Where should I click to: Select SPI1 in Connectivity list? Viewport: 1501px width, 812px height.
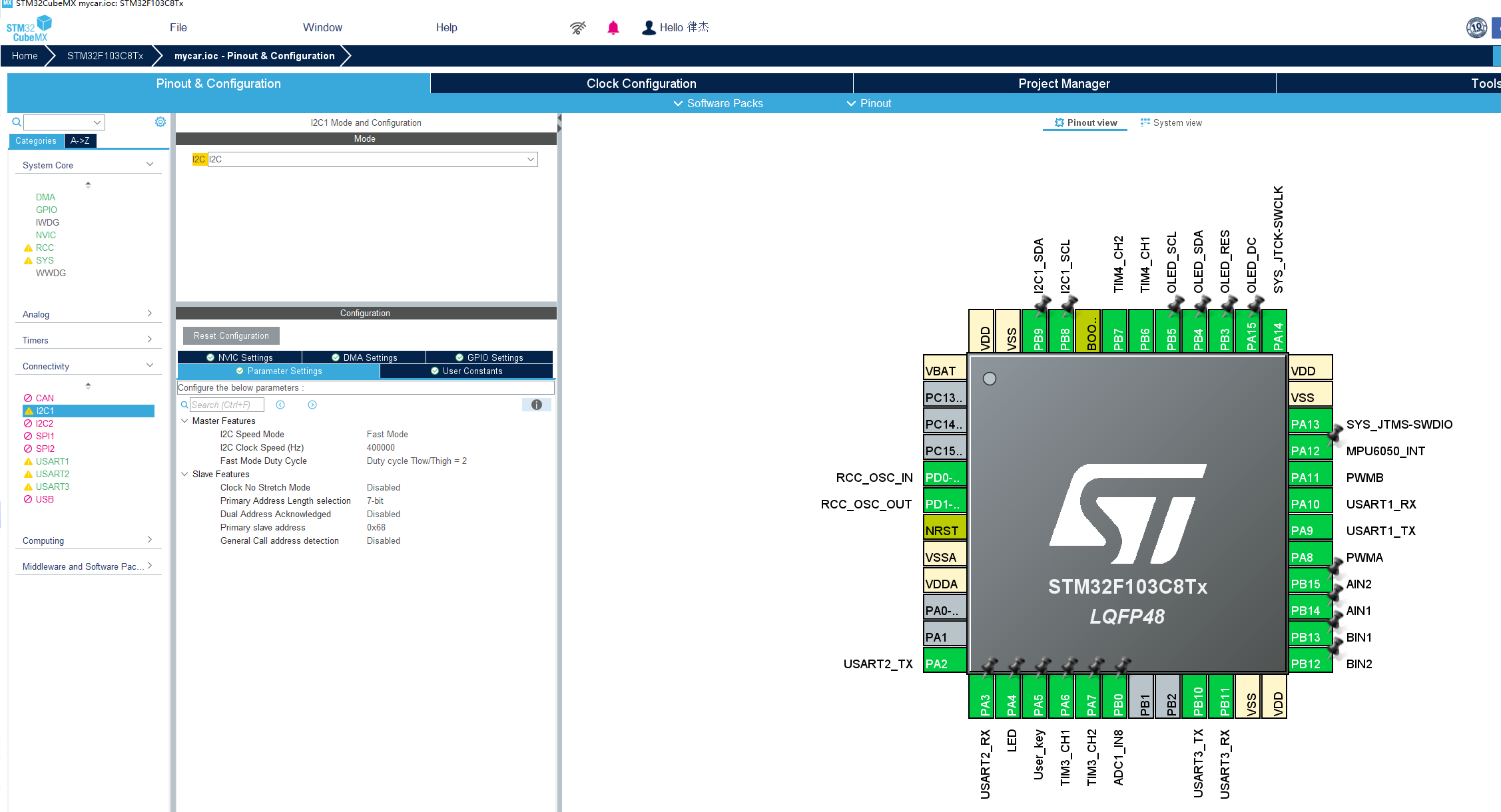tap(45, 436)
